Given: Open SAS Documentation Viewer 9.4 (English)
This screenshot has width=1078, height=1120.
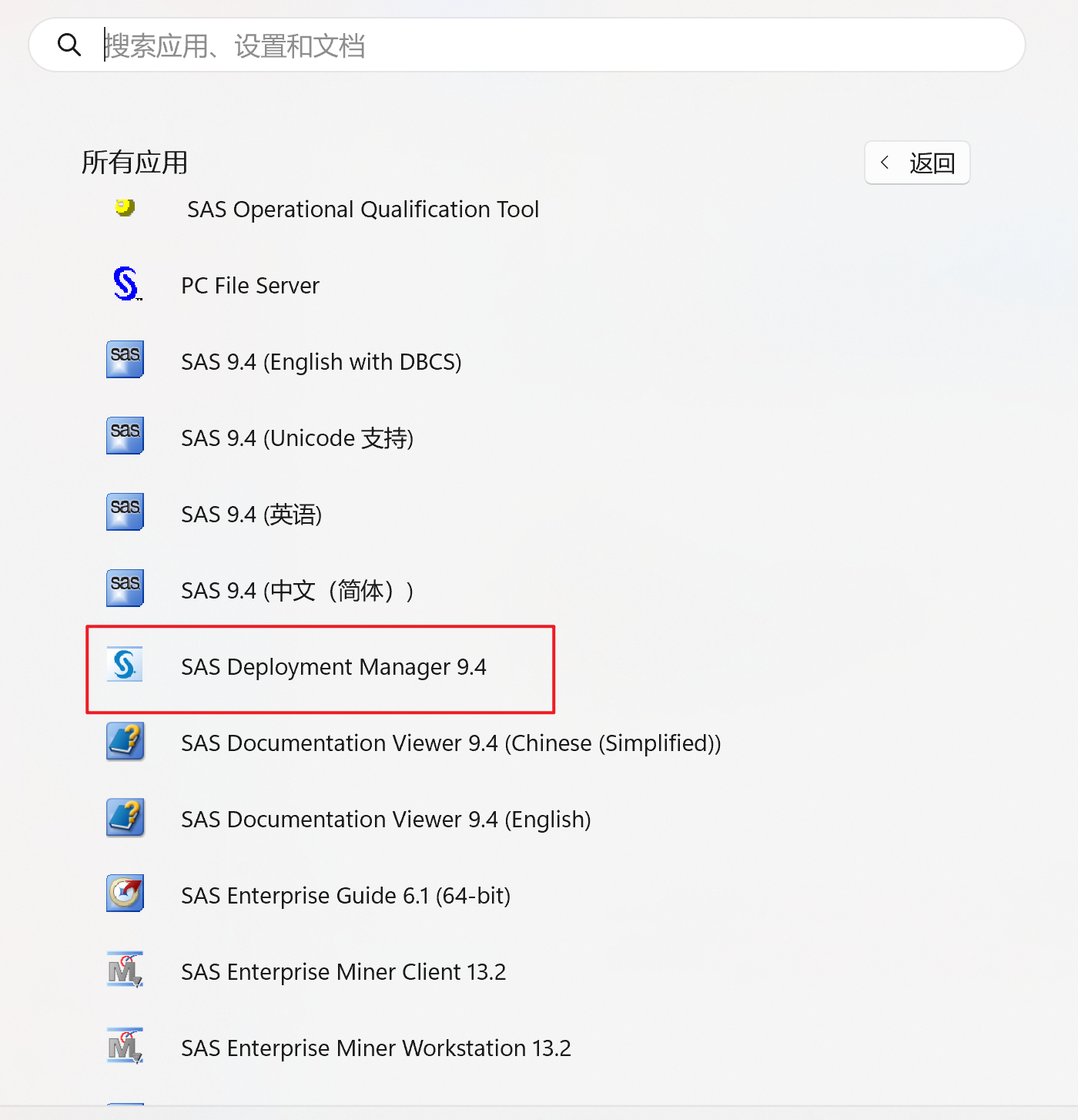Looking at the screenshot, I should pos(386,820).
